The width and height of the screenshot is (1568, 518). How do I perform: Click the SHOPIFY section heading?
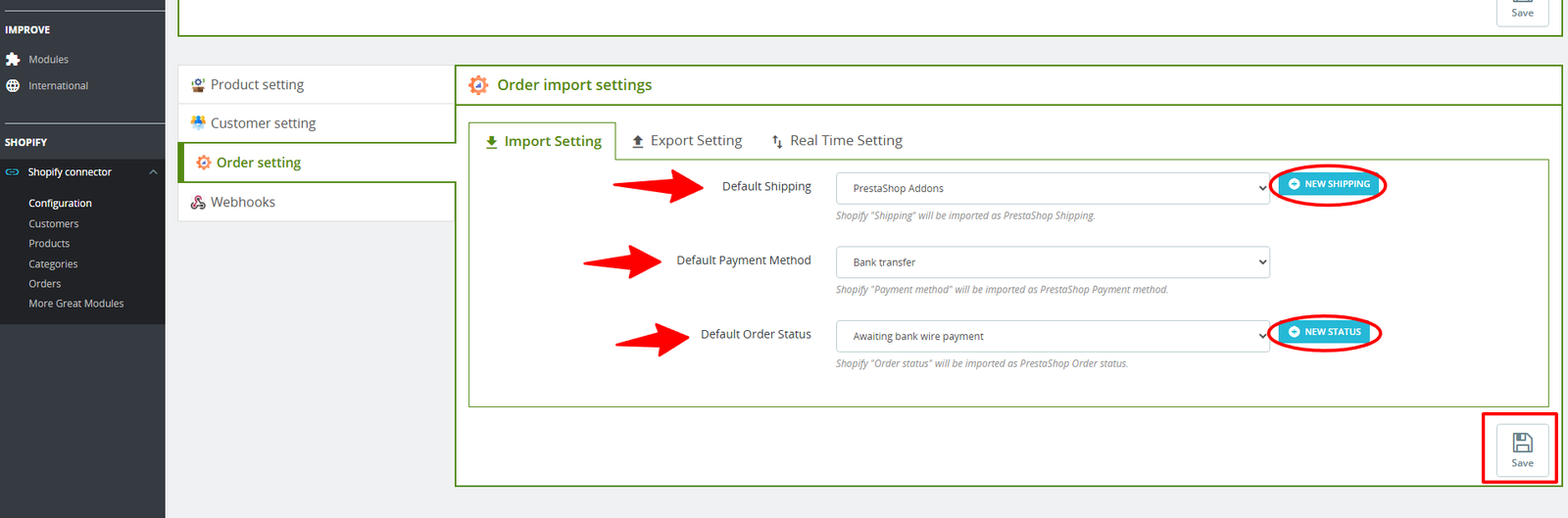tap(25, 143)
